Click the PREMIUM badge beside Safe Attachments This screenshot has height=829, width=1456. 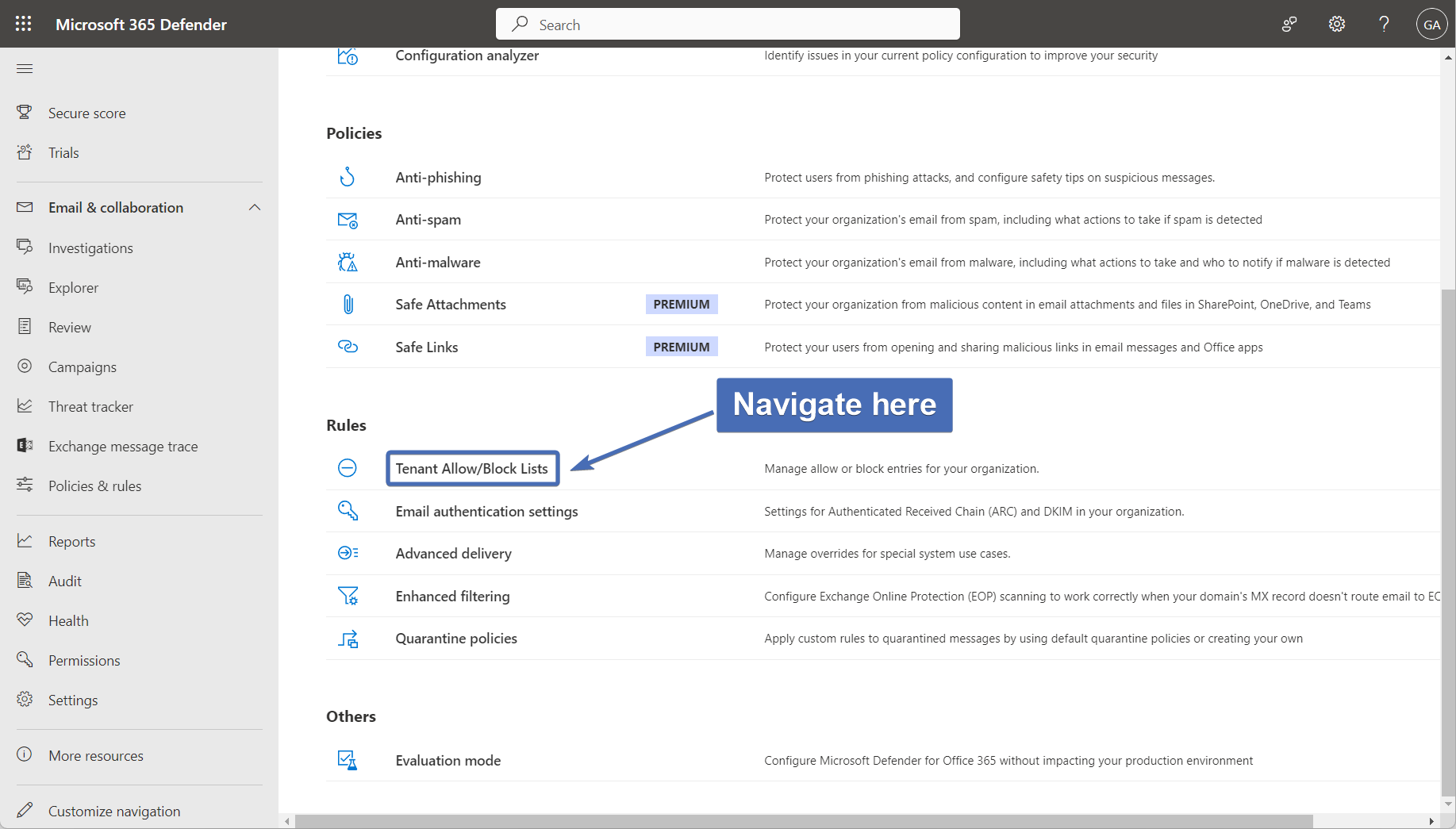point(682,305)
